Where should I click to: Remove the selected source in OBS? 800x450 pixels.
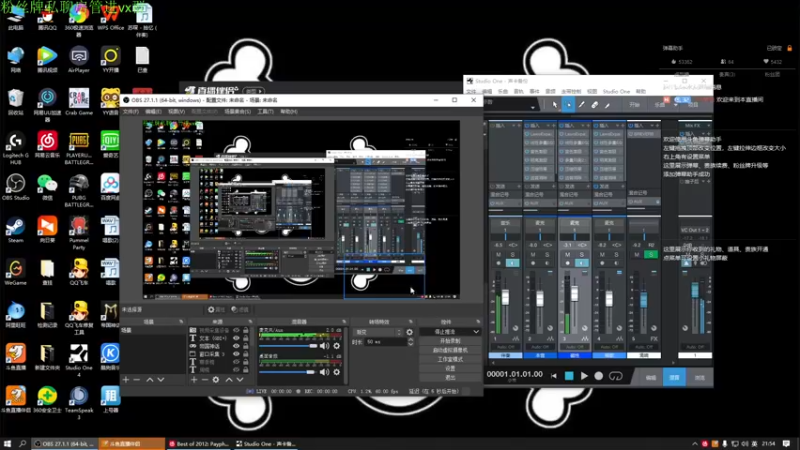[x=205, y=380]
